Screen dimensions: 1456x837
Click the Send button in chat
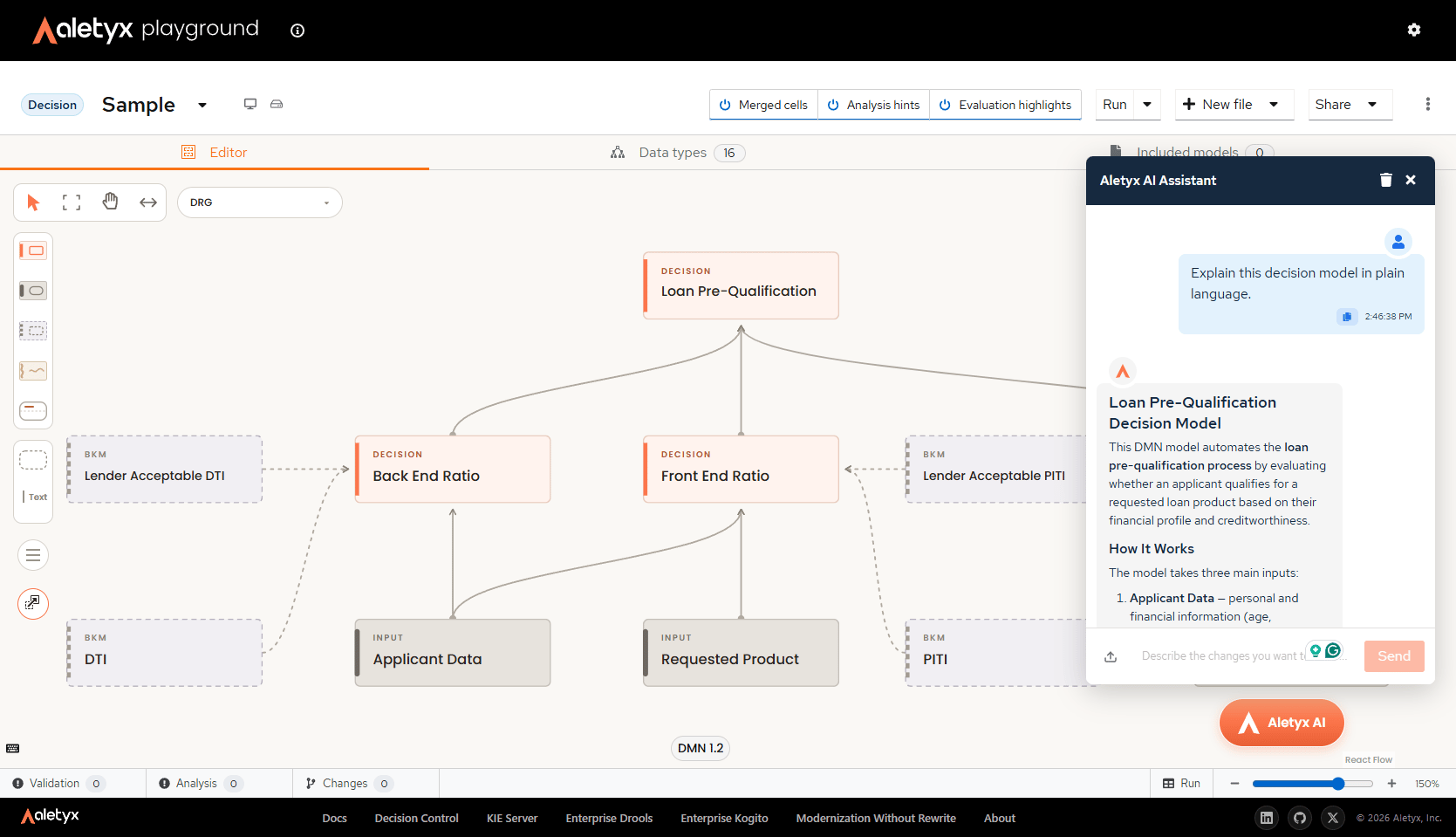point(1394,656)
